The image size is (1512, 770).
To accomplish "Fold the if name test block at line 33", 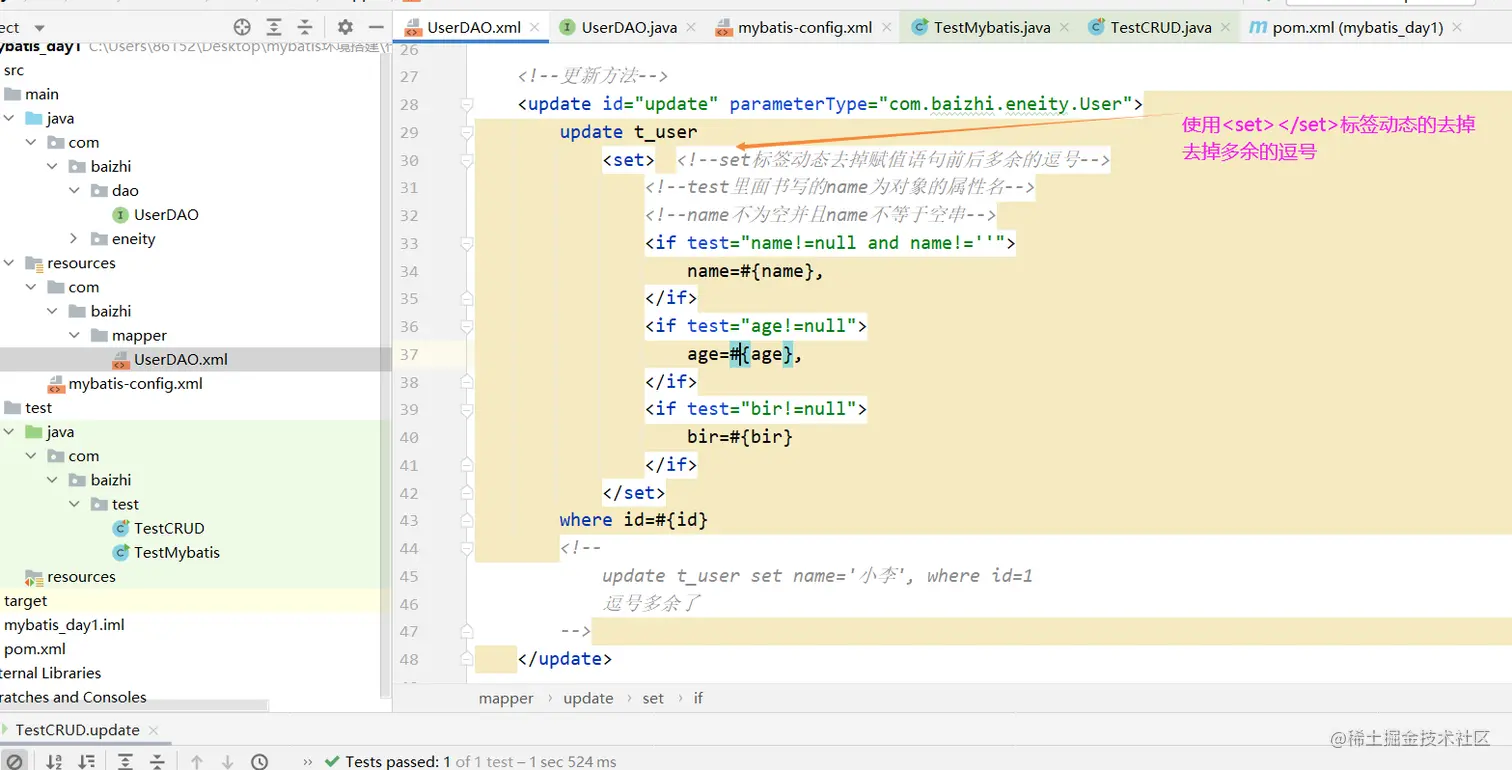I will pos(466,243).
